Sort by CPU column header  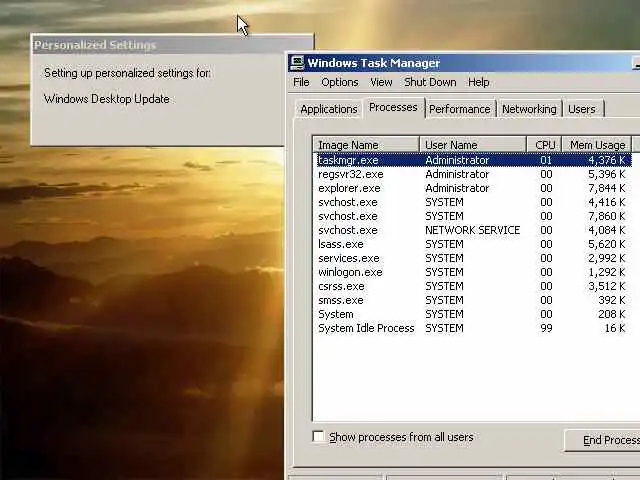[544, 145]
